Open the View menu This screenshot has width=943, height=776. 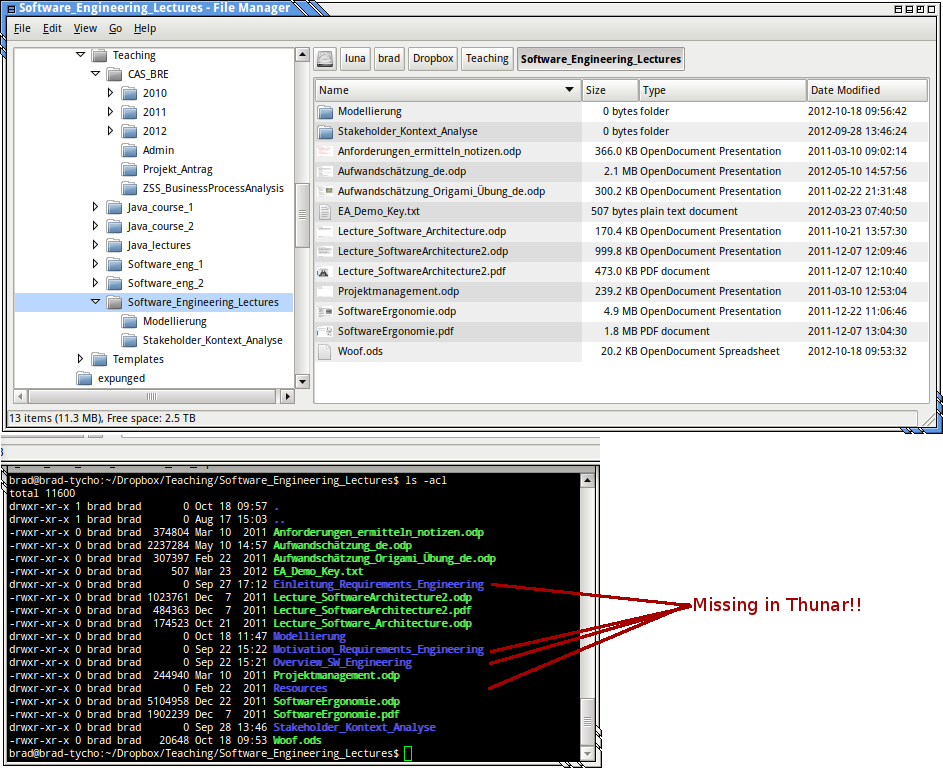click(85, 29)
